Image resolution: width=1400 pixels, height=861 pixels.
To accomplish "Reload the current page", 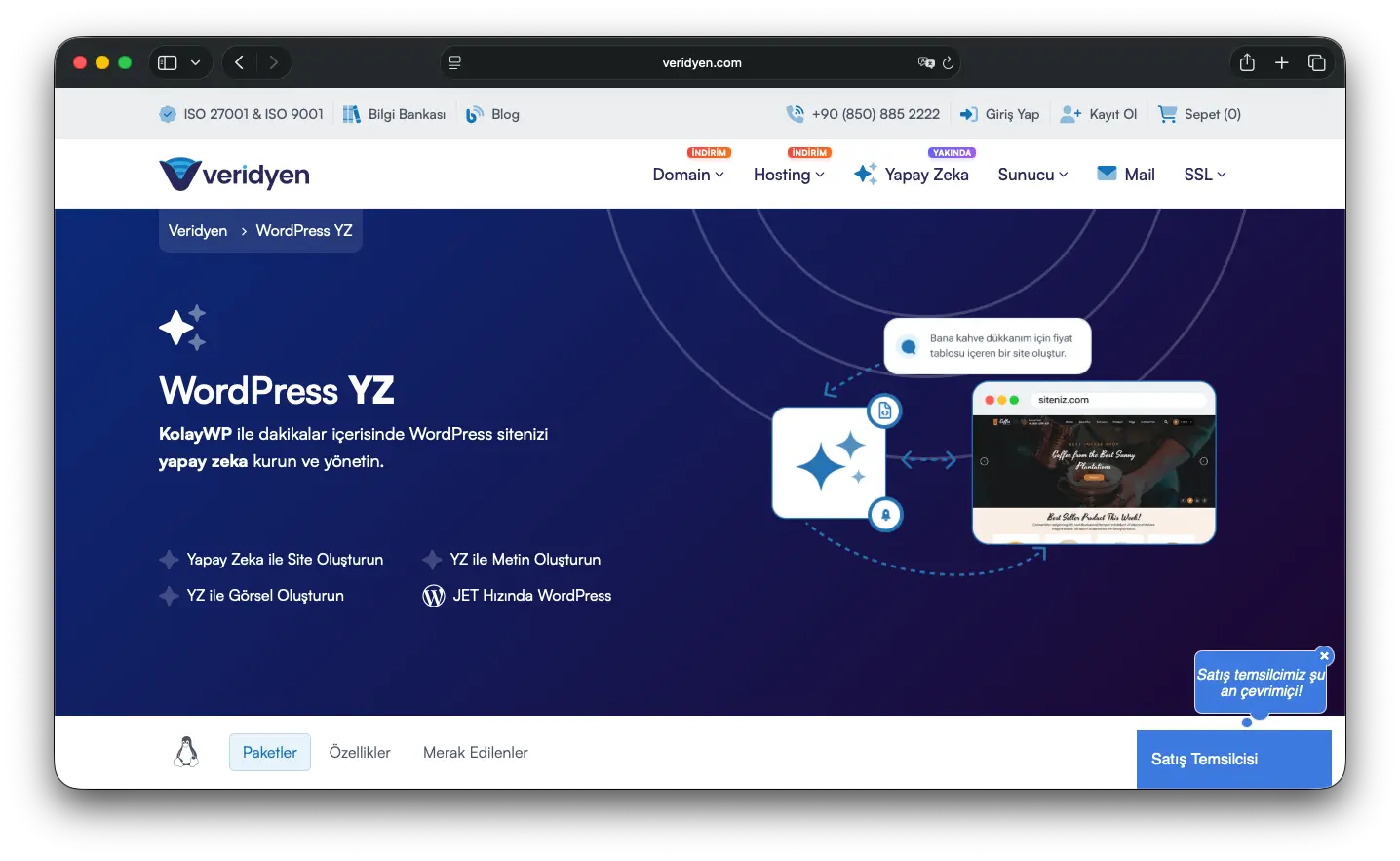I will 948,62.
